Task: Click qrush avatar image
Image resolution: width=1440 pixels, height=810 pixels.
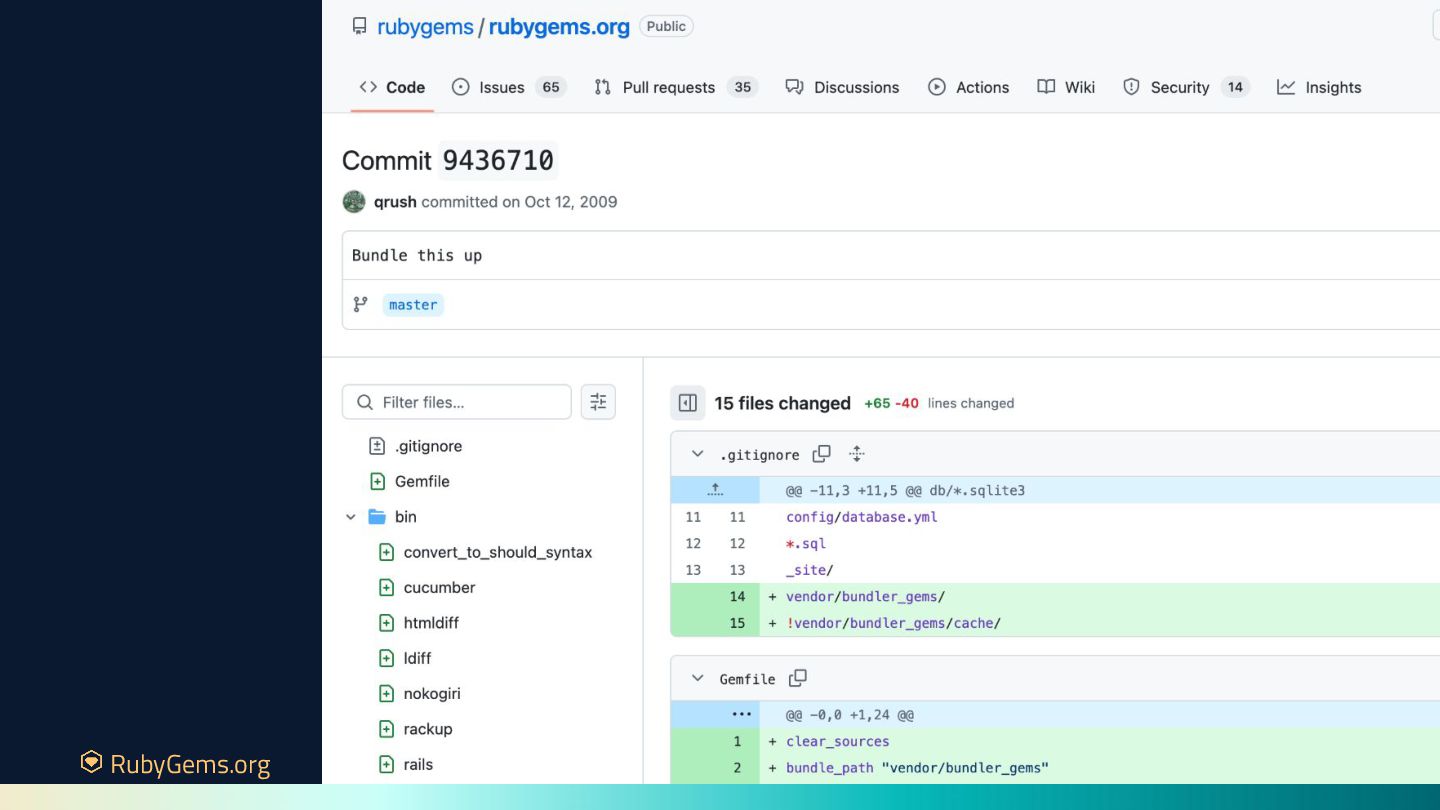Action: tap(354, 202)
